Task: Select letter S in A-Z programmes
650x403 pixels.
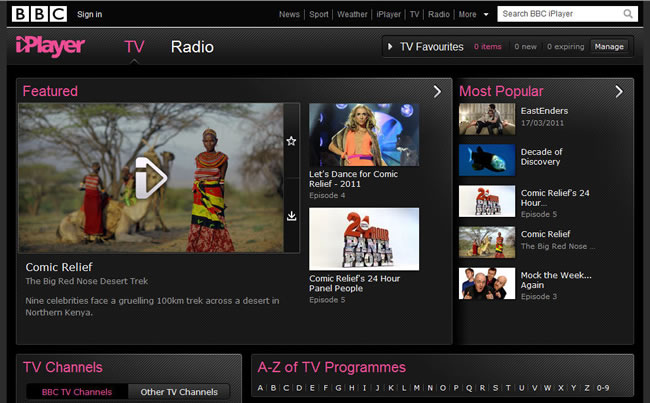Action: (x=495, y=388)
